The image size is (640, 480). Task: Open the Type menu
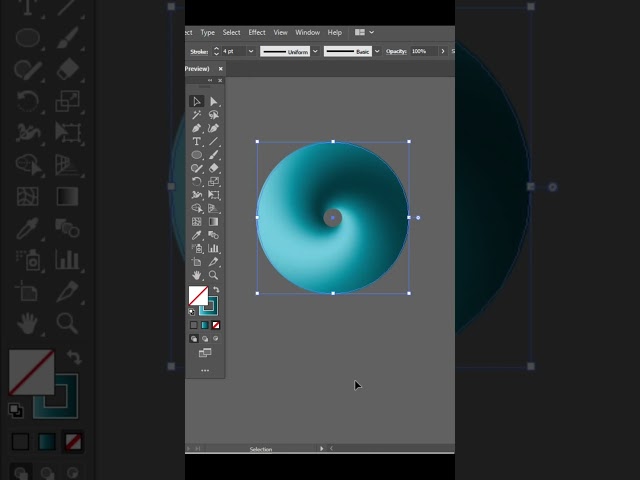[207, 32]
